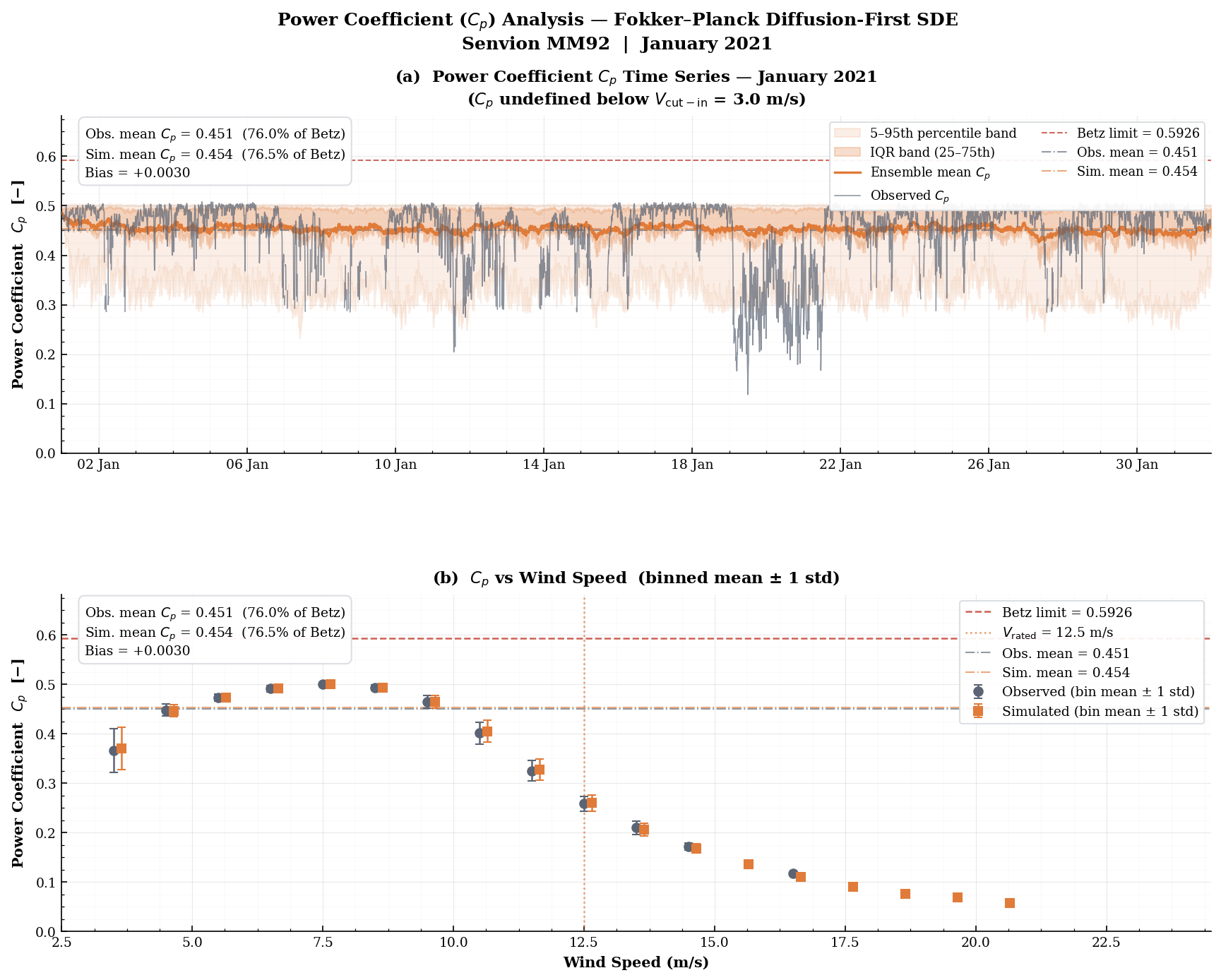Click the '18 Jan' x-axis tick label
The width and height of the screenshot is (1221, 980).
click(x=692, y=465)
